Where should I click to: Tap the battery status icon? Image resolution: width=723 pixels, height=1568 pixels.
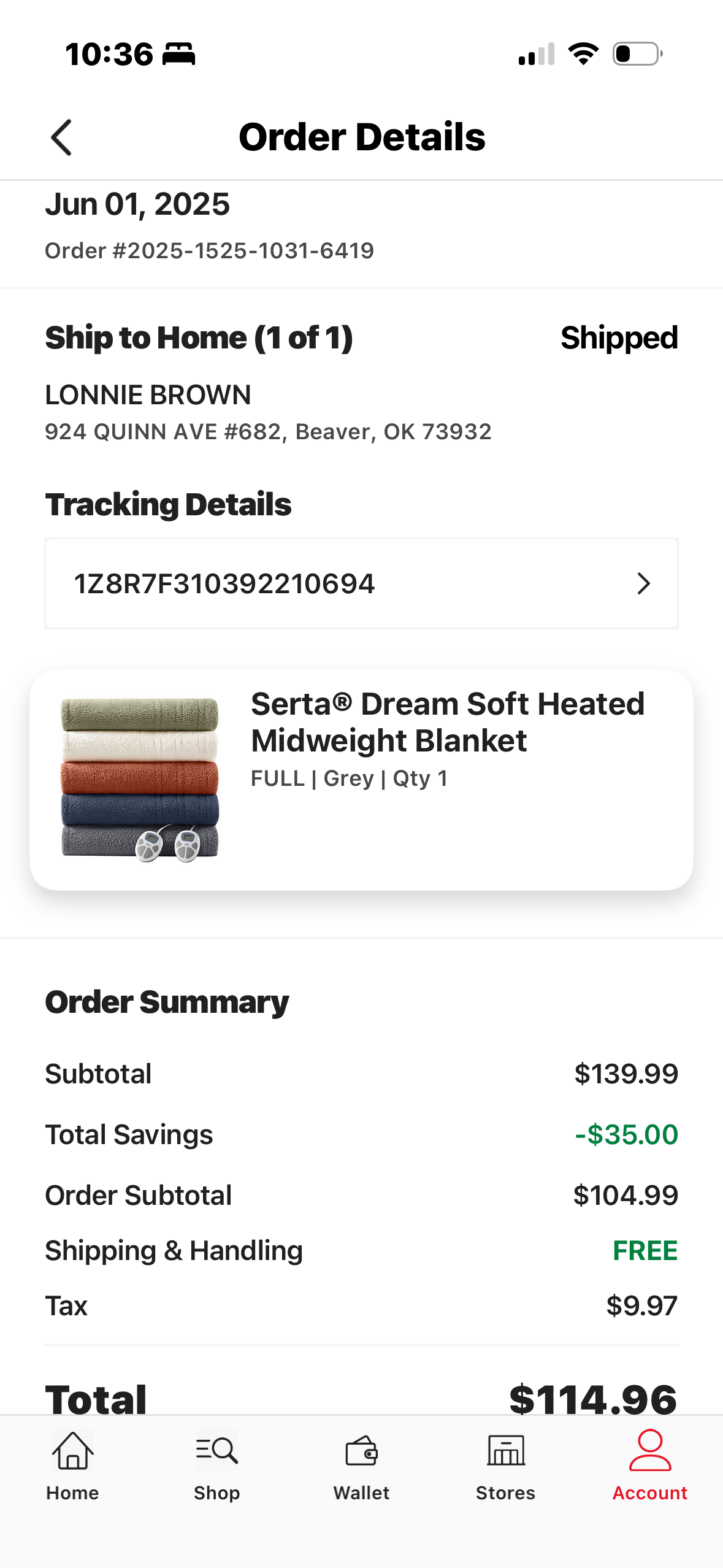point(638,54)
